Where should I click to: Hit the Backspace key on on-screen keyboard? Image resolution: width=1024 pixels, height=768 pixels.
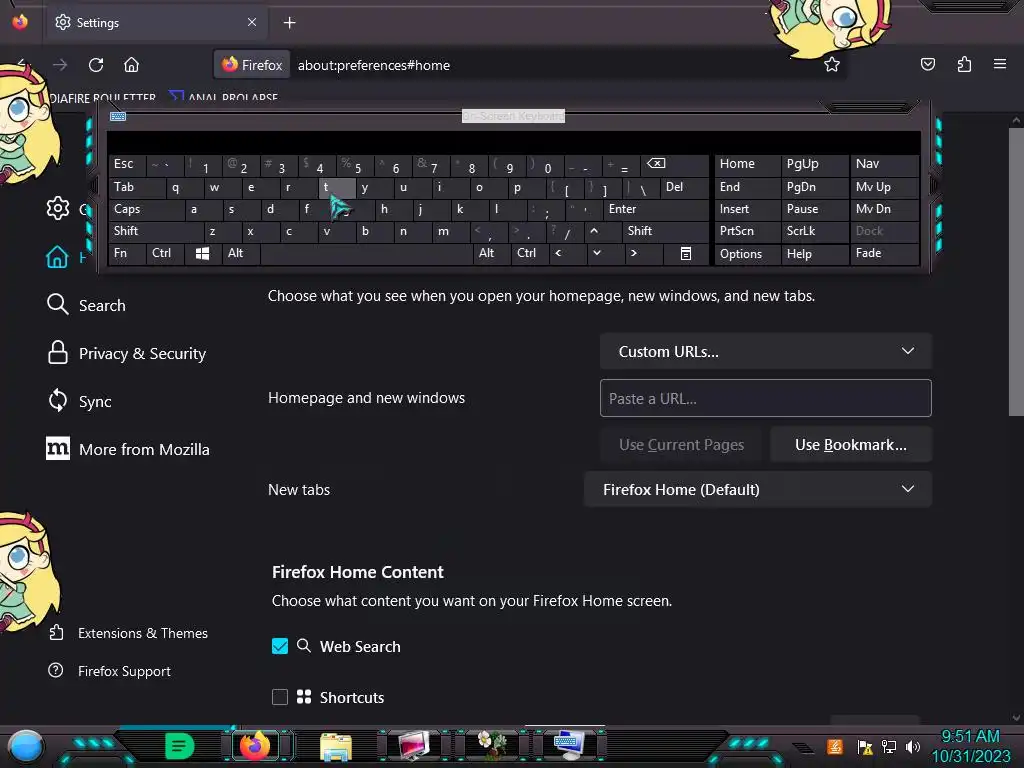tap(673, 165)
